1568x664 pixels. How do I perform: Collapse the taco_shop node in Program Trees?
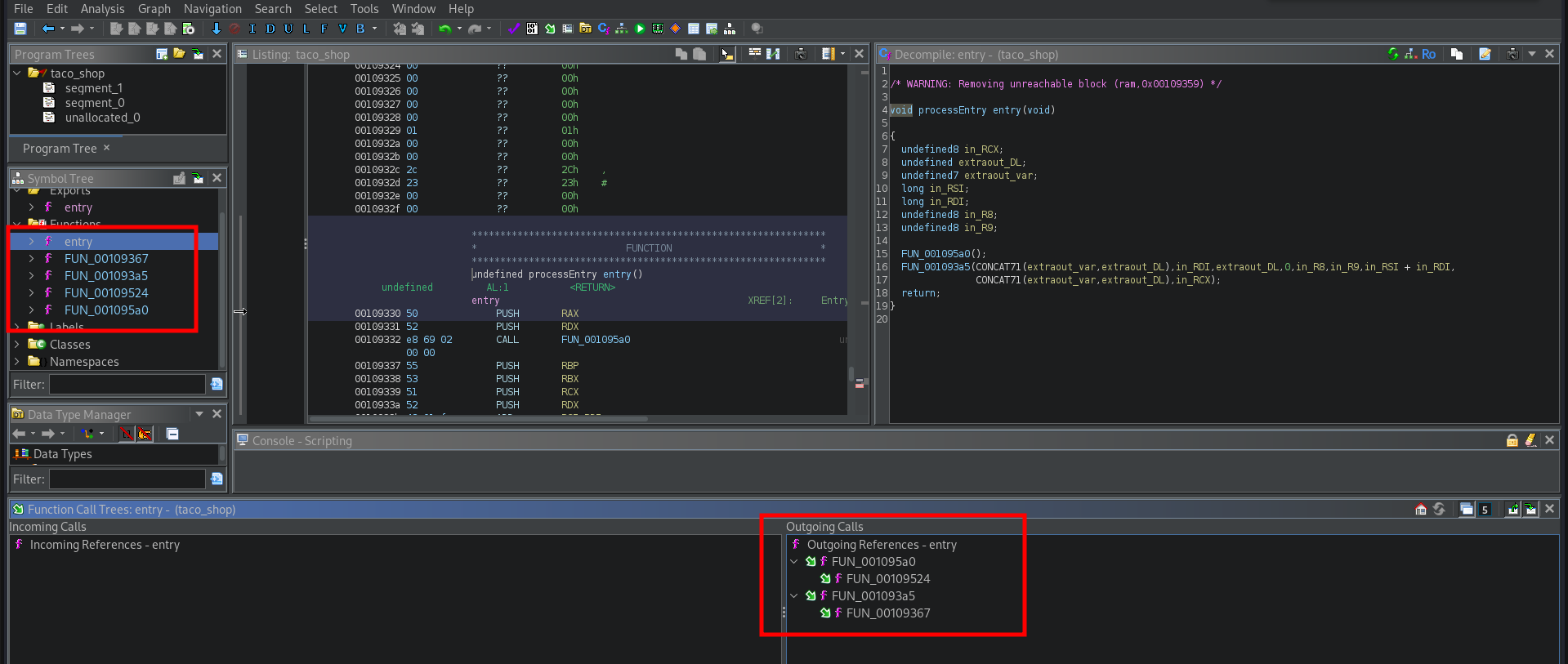[17, 73]
